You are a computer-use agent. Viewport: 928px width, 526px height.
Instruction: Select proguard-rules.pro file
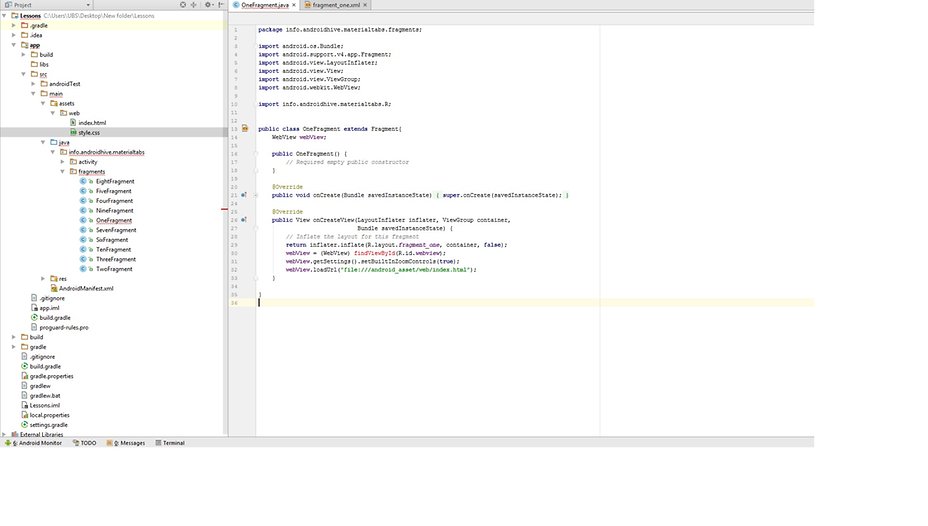[64, 327]
